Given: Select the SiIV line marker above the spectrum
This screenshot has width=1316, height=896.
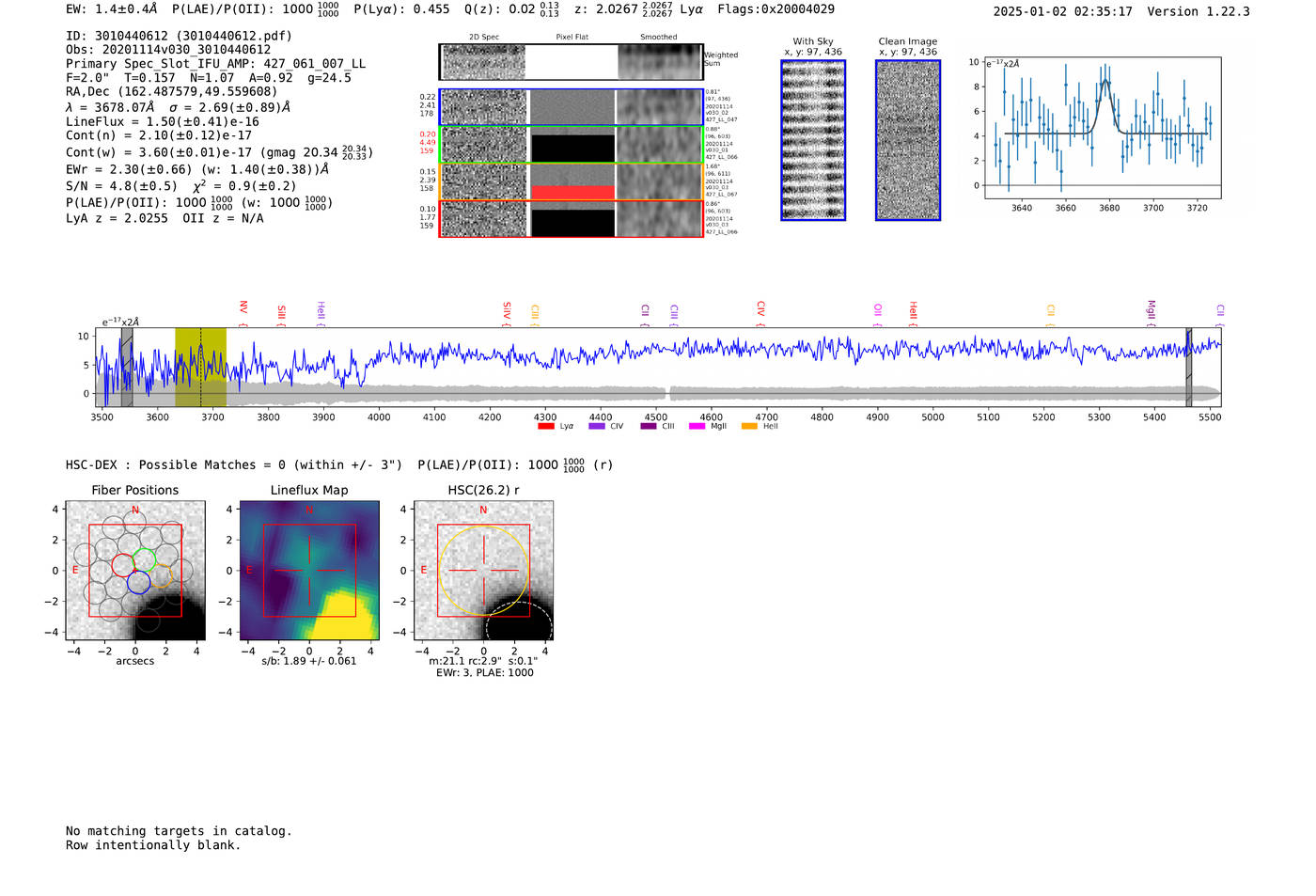Looking at the screenshot, I should click(x=507, y=310).
